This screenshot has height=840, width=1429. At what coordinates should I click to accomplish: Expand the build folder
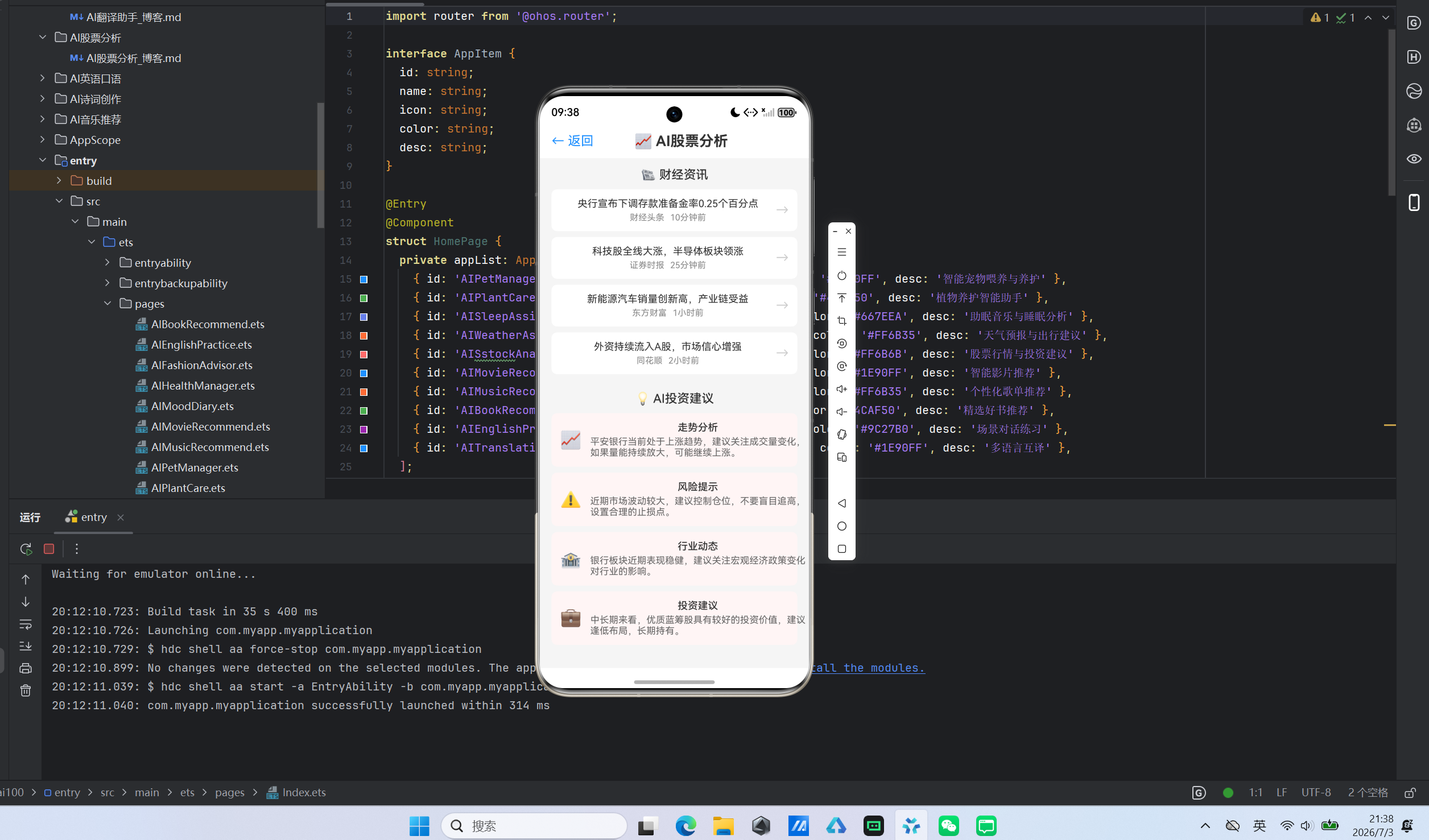(x=59, y=181)
